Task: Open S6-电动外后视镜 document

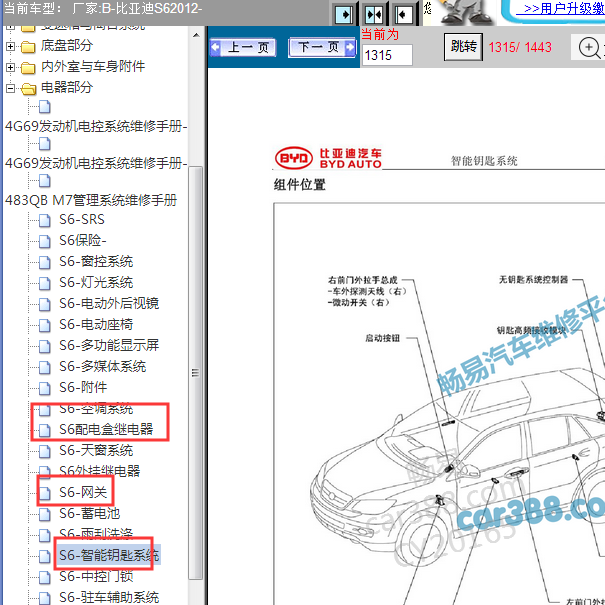Action: pyautogui.click(x=109, y=303)
